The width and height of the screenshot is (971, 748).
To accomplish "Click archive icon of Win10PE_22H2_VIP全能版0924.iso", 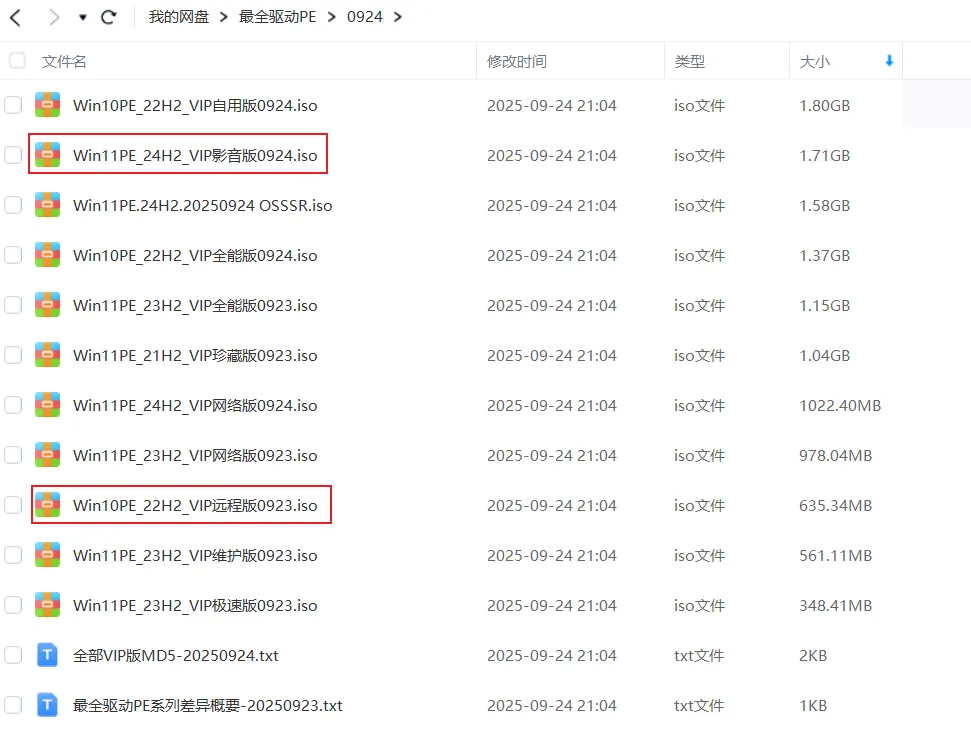I will 47,254.
